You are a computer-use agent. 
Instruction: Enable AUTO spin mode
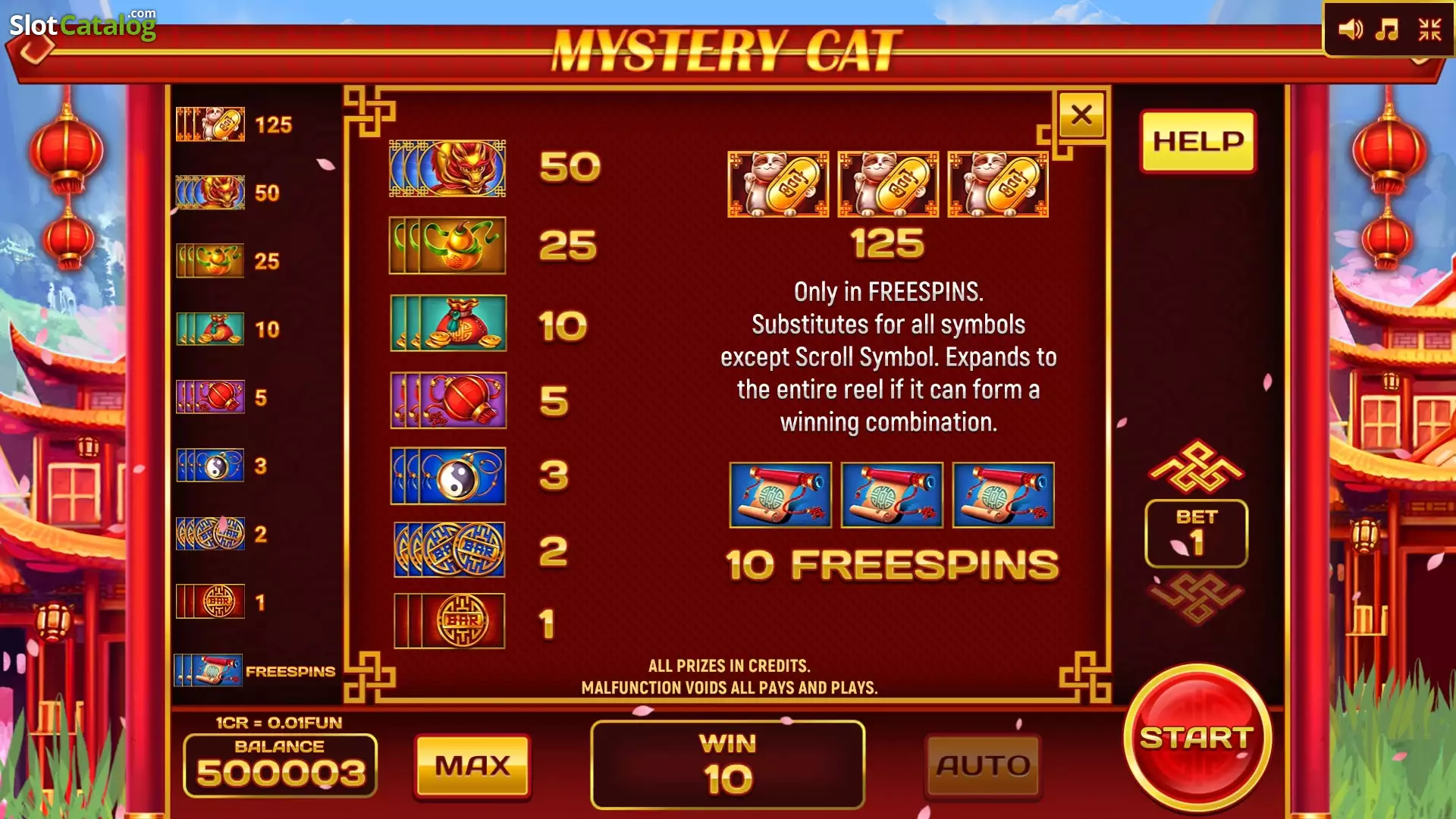click(x=983, y=766)
